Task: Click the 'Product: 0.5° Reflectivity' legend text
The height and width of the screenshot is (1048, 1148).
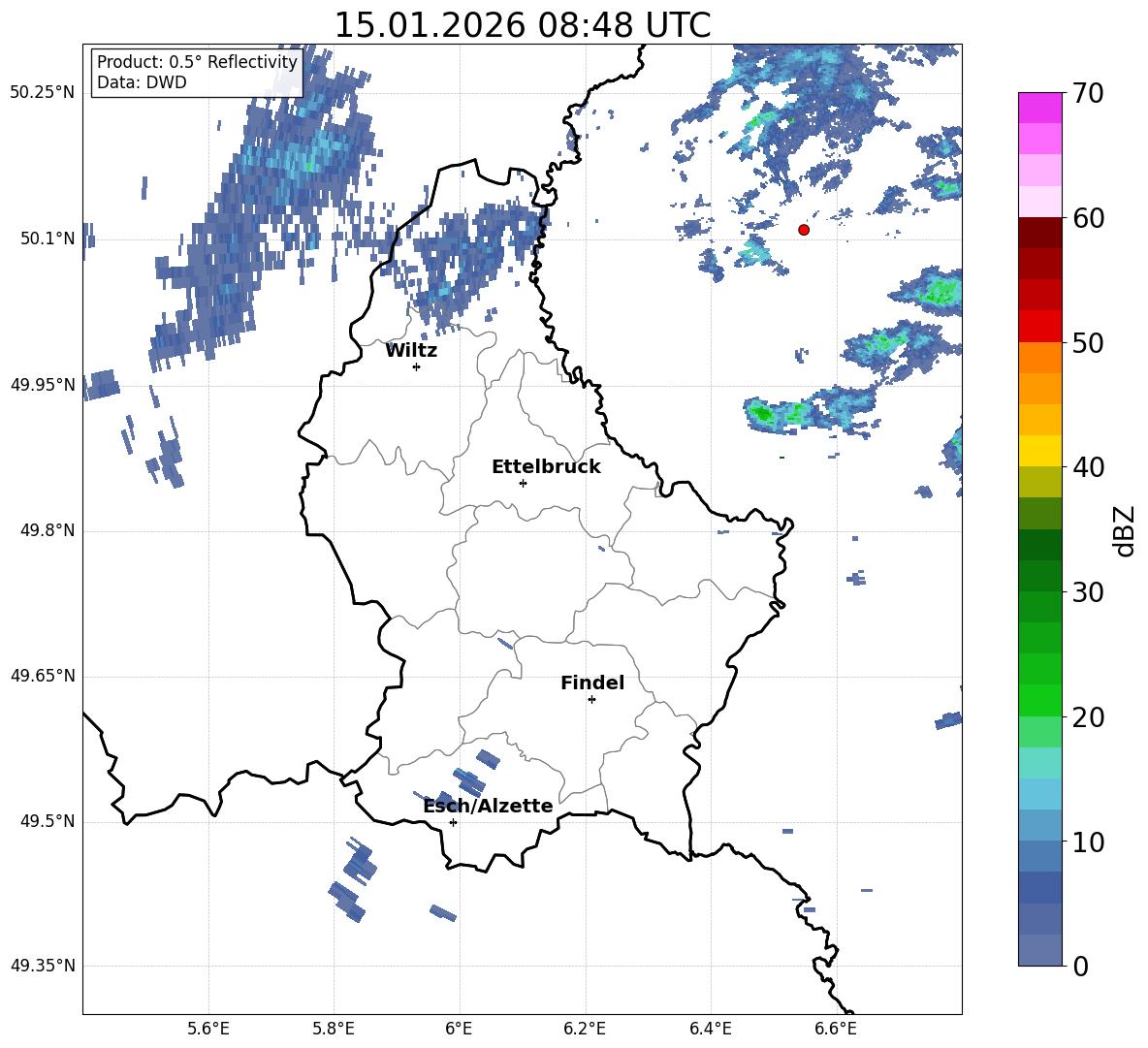Action: [x=197, y=61]
